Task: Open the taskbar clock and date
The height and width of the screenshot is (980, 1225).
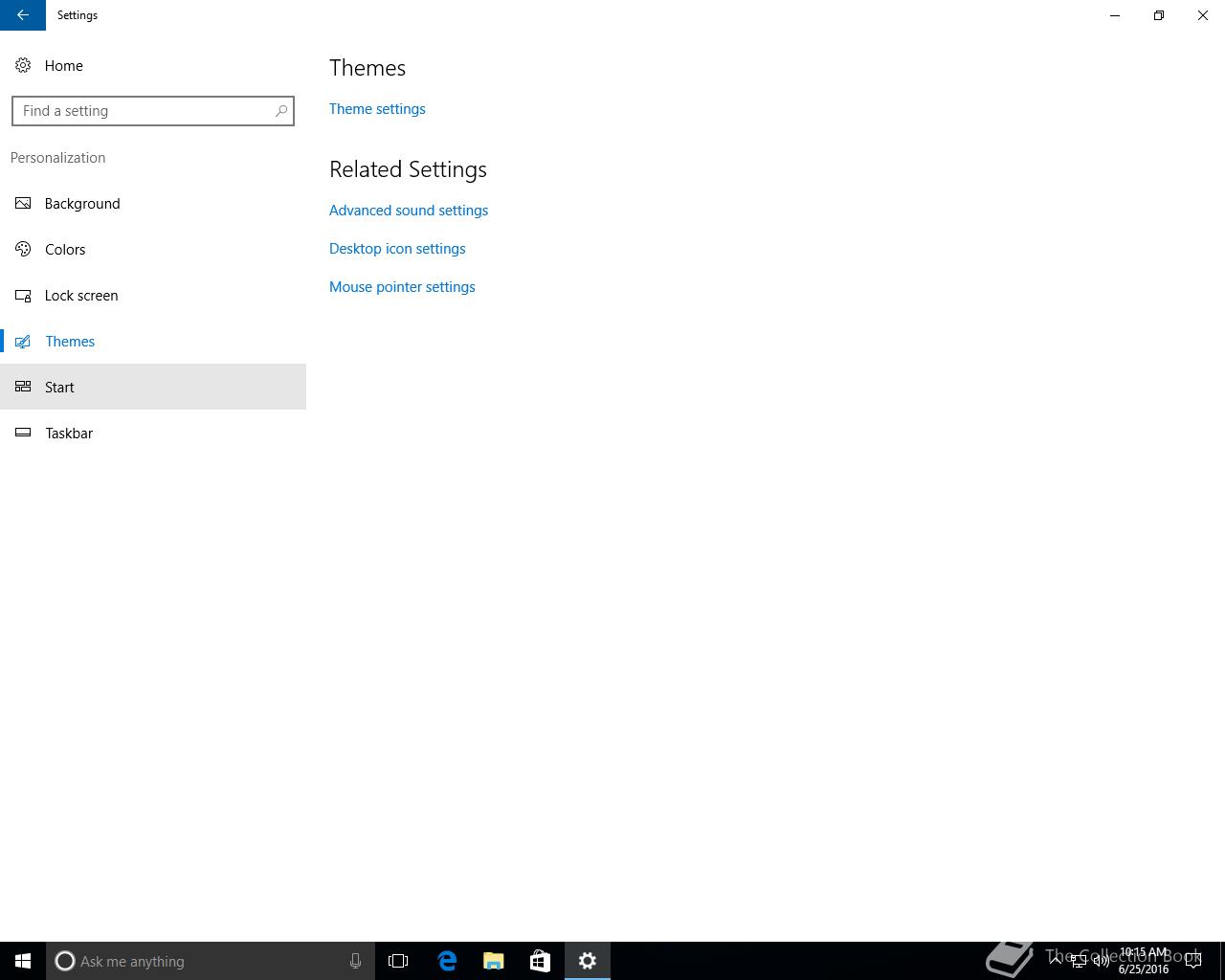Action: click(1144, 961)
